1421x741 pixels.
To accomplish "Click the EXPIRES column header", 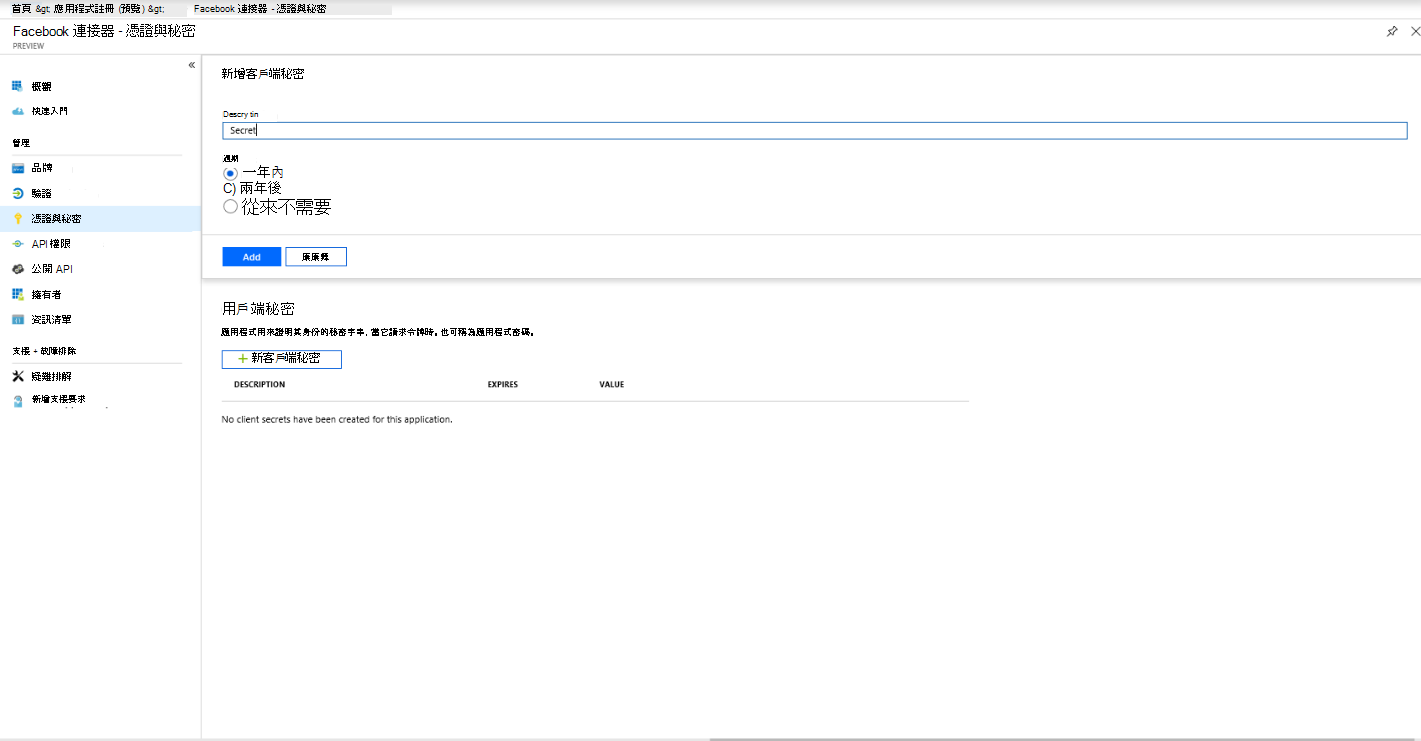I will 503,384.
